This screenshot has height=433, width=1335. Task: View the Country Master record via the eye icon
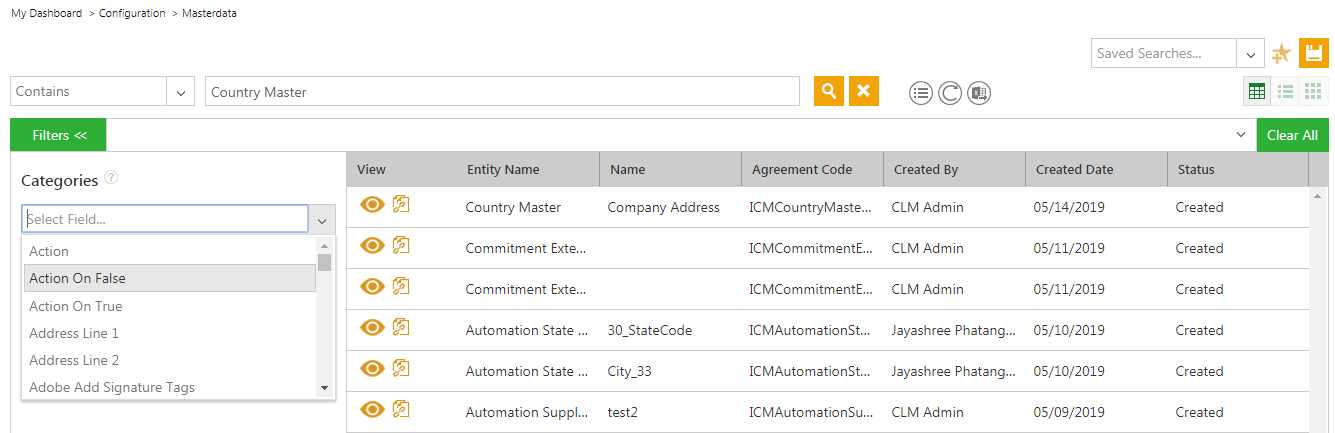(x=372, y=205)
